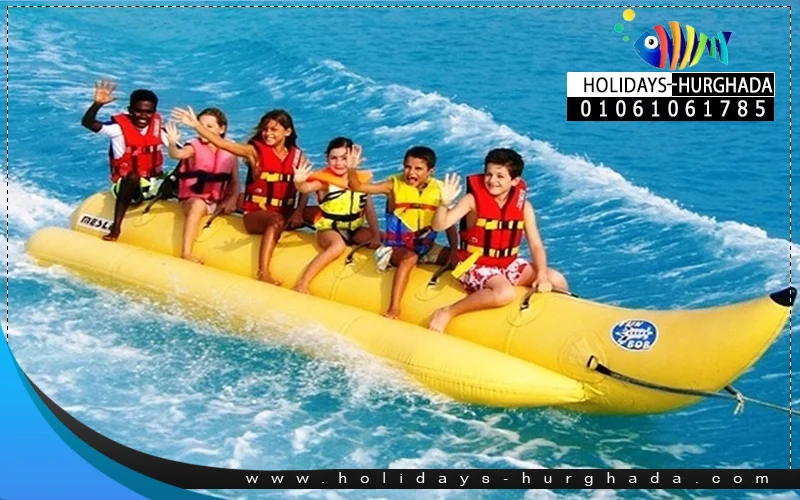Click the bubble dots above the fish logo

pyautogui.click(x=625, y=20)
